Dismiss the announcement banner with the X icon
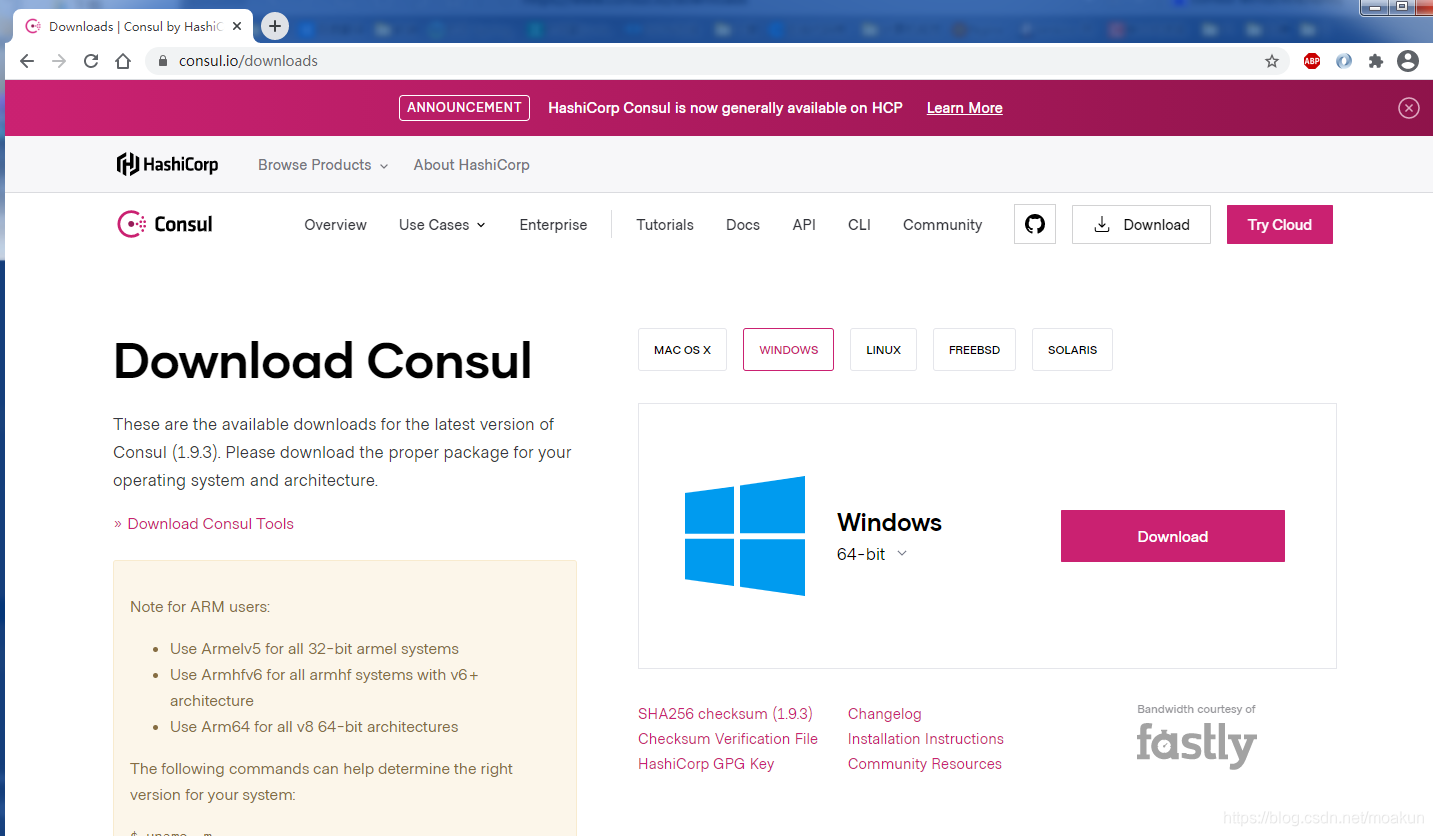 [x=1409, y=108]
